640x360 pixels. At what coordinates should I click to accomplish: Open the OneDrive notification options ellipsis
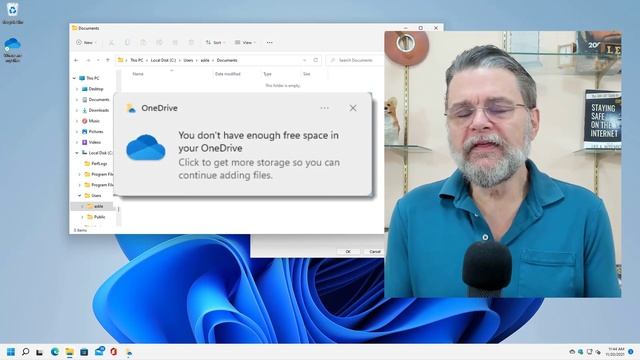[x=324, y=108]
